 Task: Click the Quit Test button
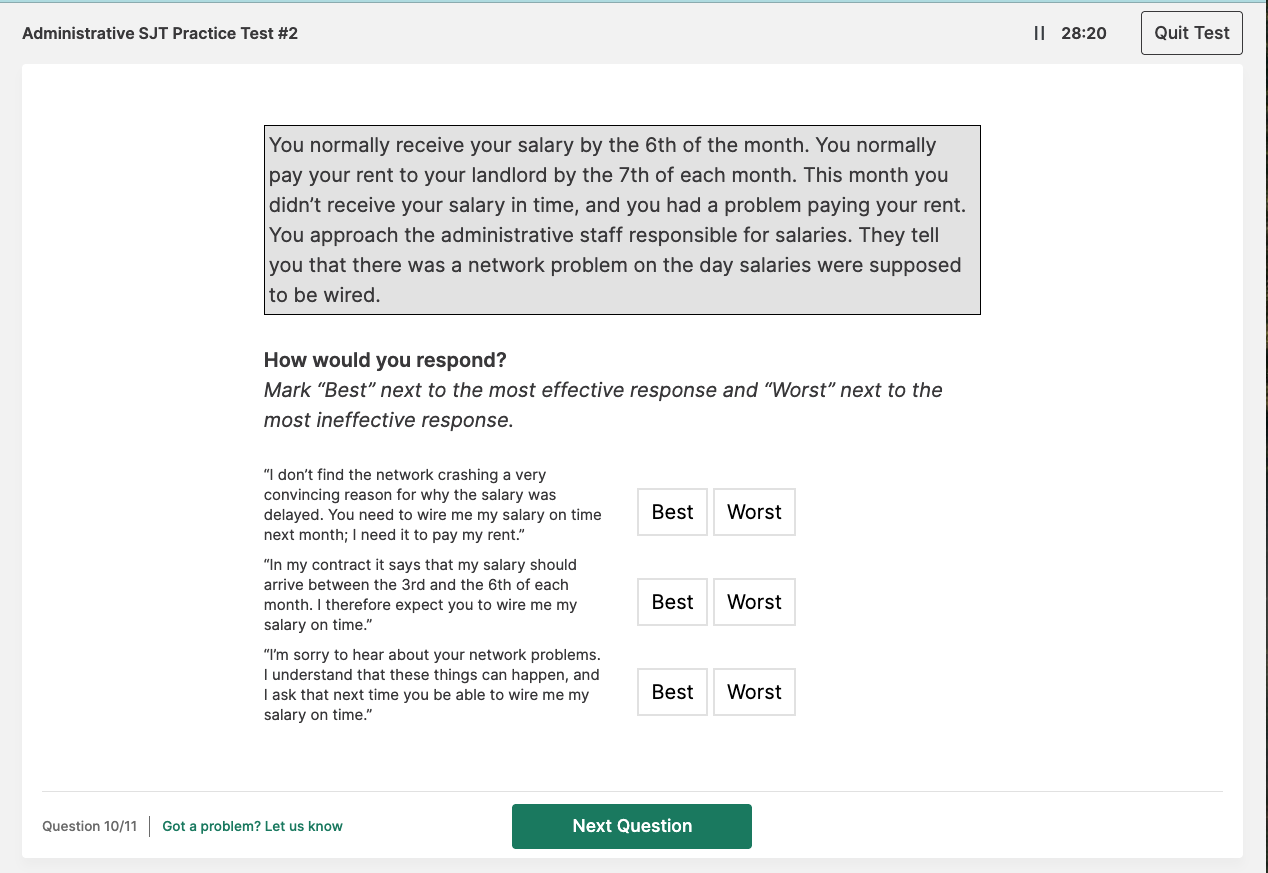tap(1191, 33)
